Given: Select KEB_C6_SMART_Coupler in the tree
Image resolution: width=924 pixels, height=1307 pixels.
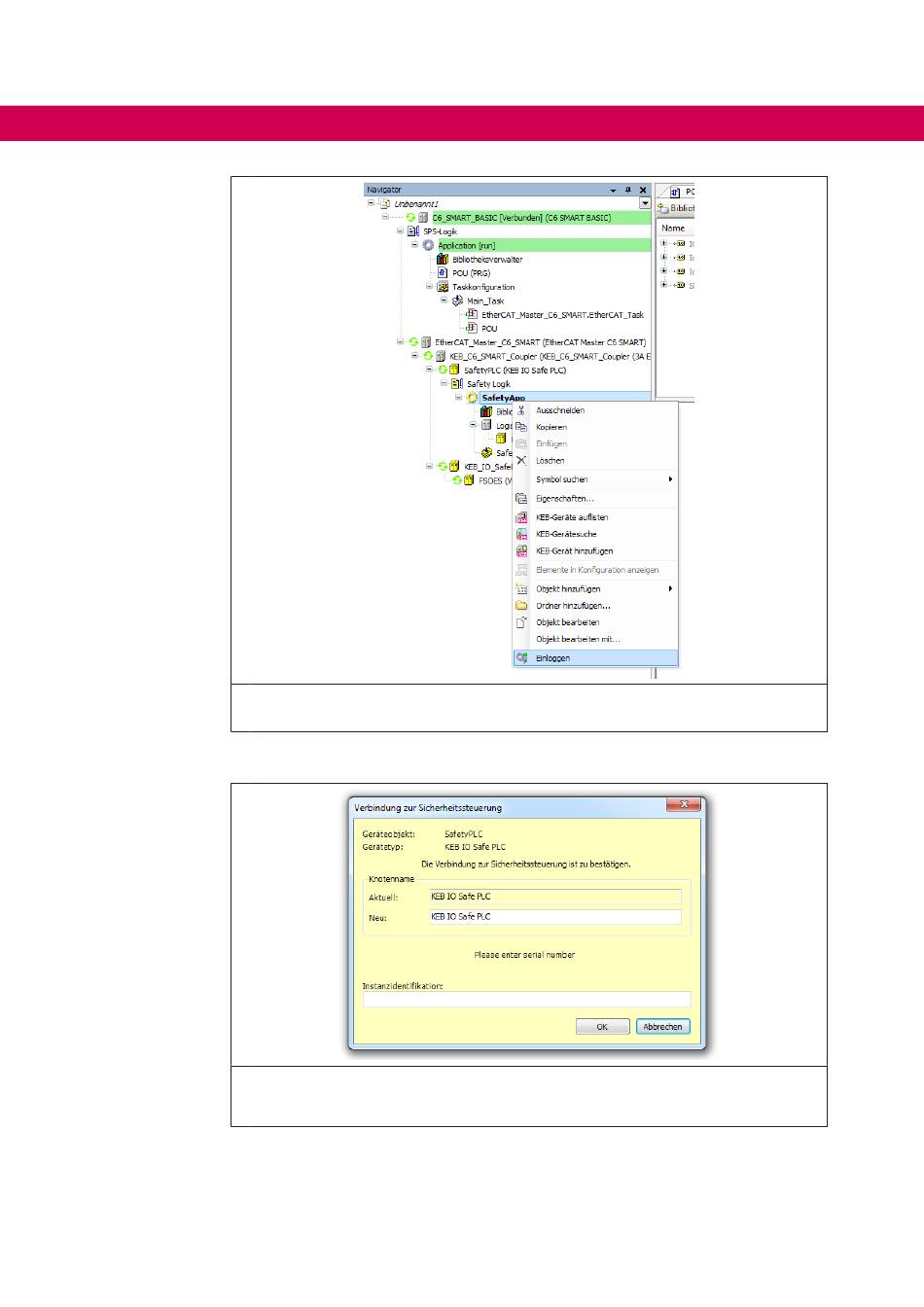Looking at the screenshot, I should pos(550,357).
